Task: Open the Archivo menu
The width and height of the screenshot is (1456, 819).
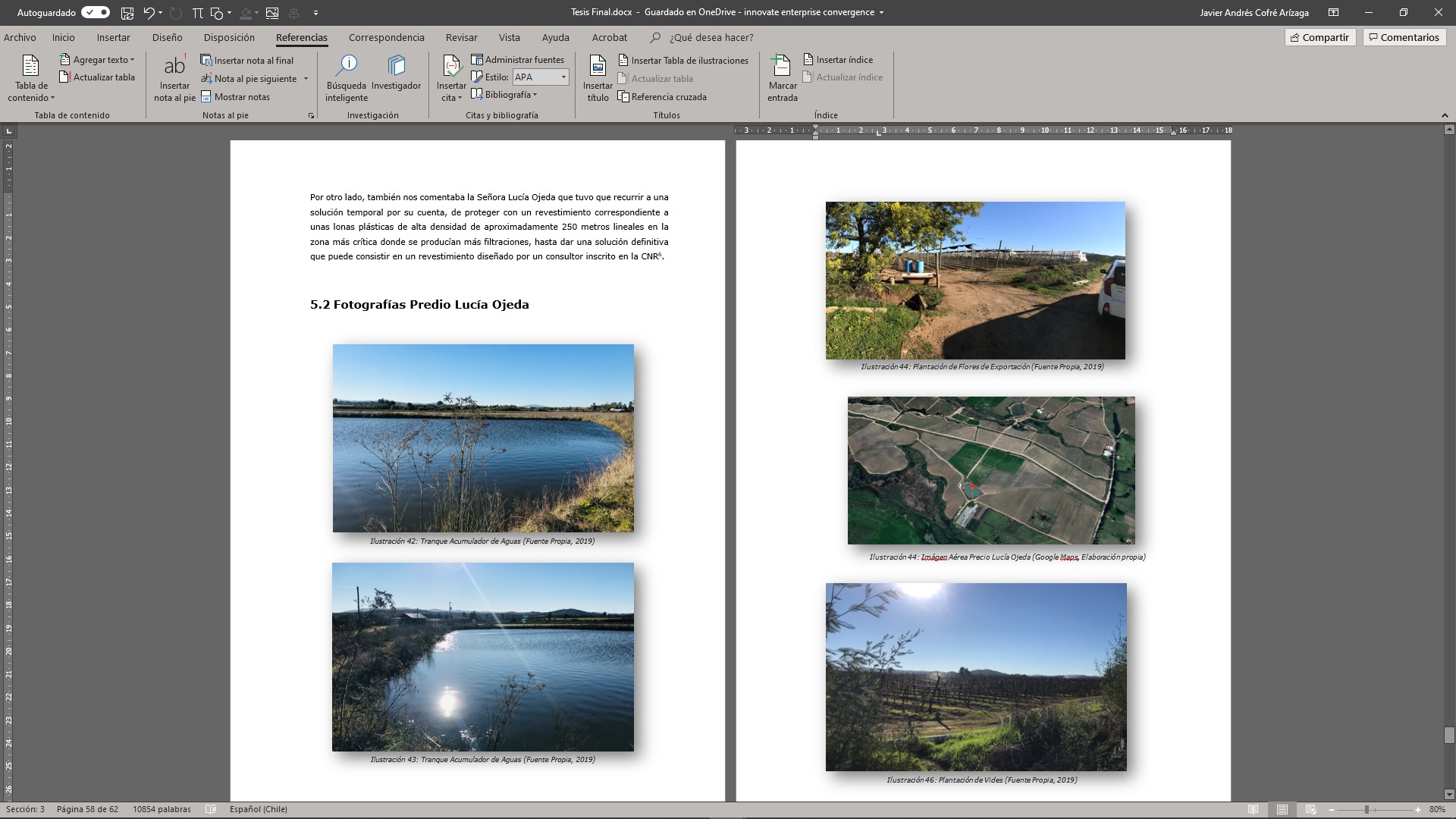Action: [20, 37]
